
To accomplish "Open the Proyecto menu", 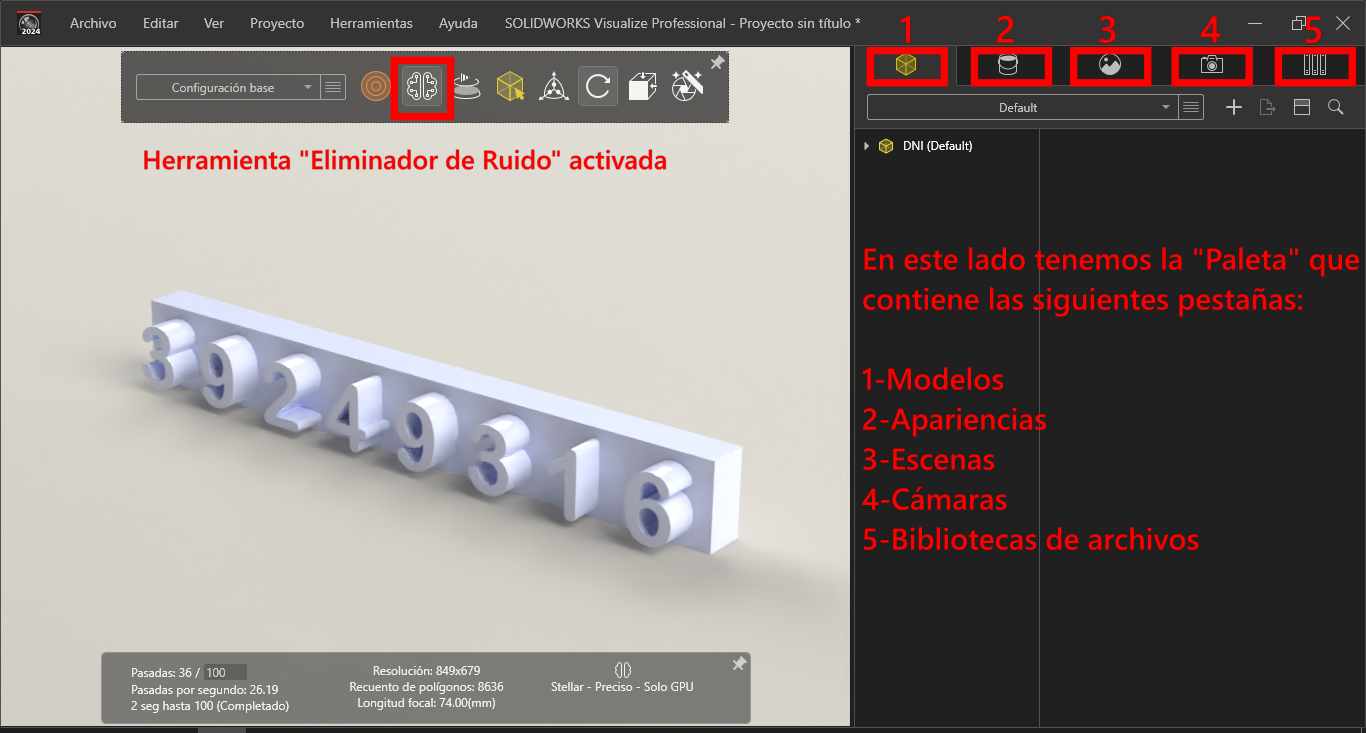I will (x=277, y=23).
